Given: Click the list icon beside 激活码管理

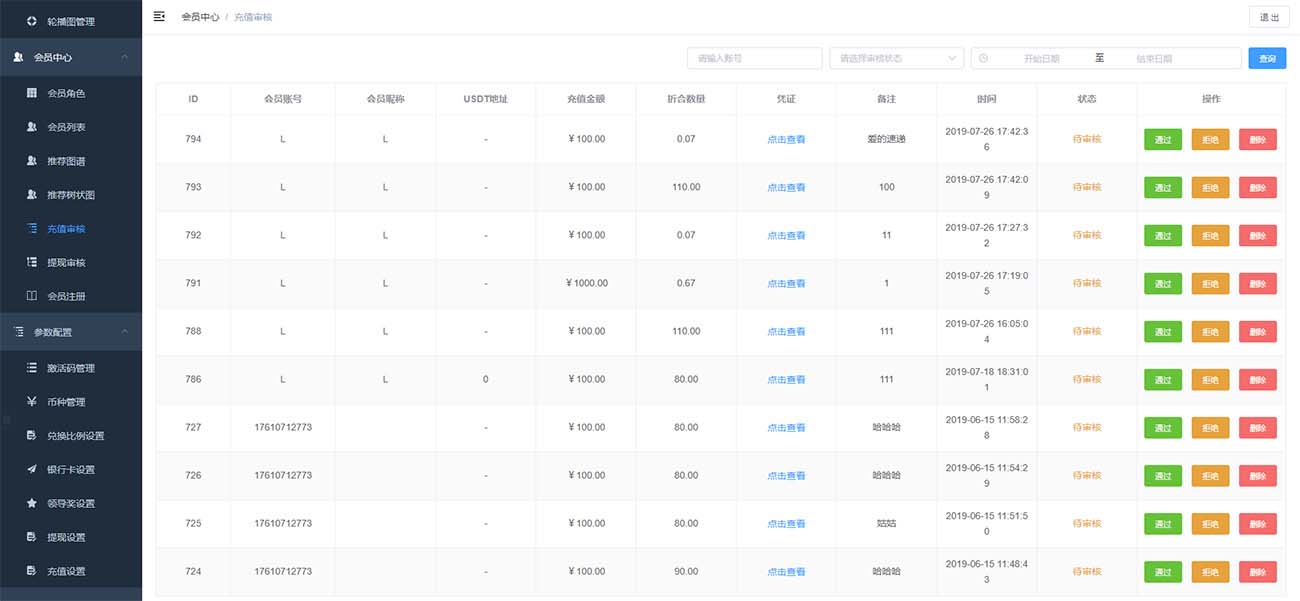Looking at the screenshot, I should (31, 368).
